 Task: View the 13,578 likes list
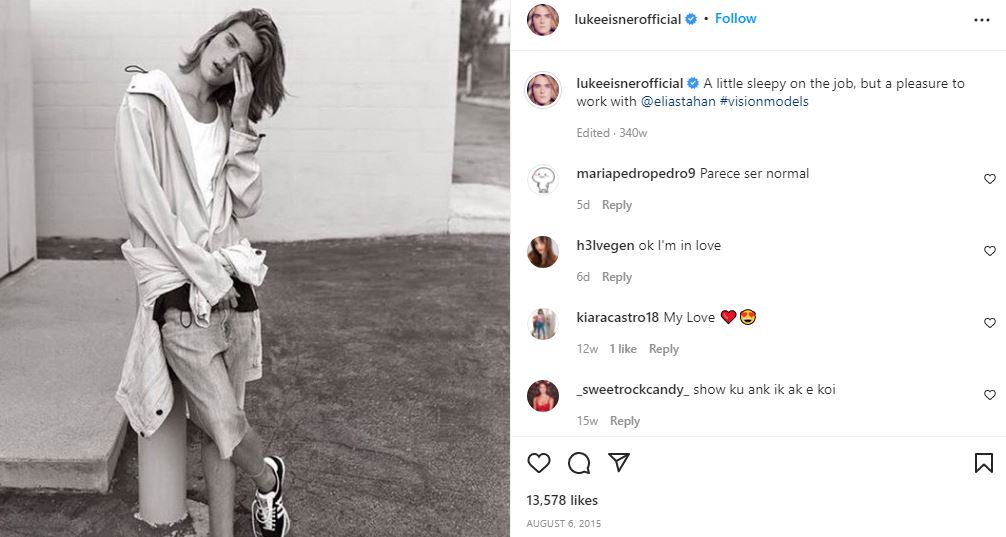562,500
